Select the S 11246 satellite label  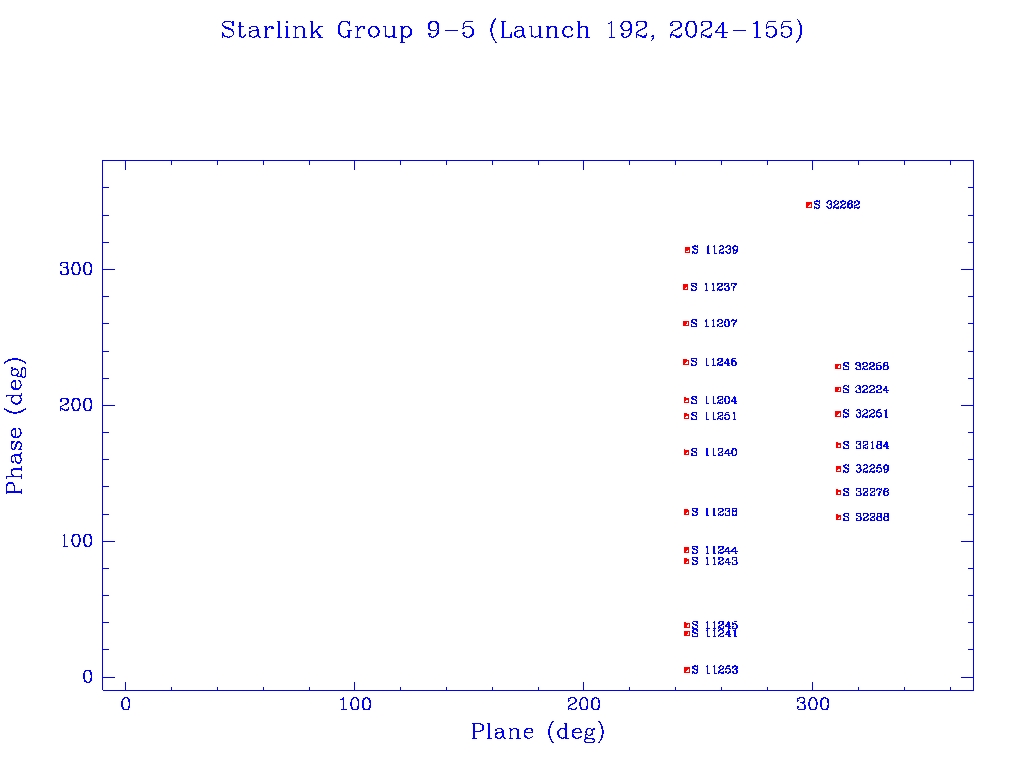[714, 362]
